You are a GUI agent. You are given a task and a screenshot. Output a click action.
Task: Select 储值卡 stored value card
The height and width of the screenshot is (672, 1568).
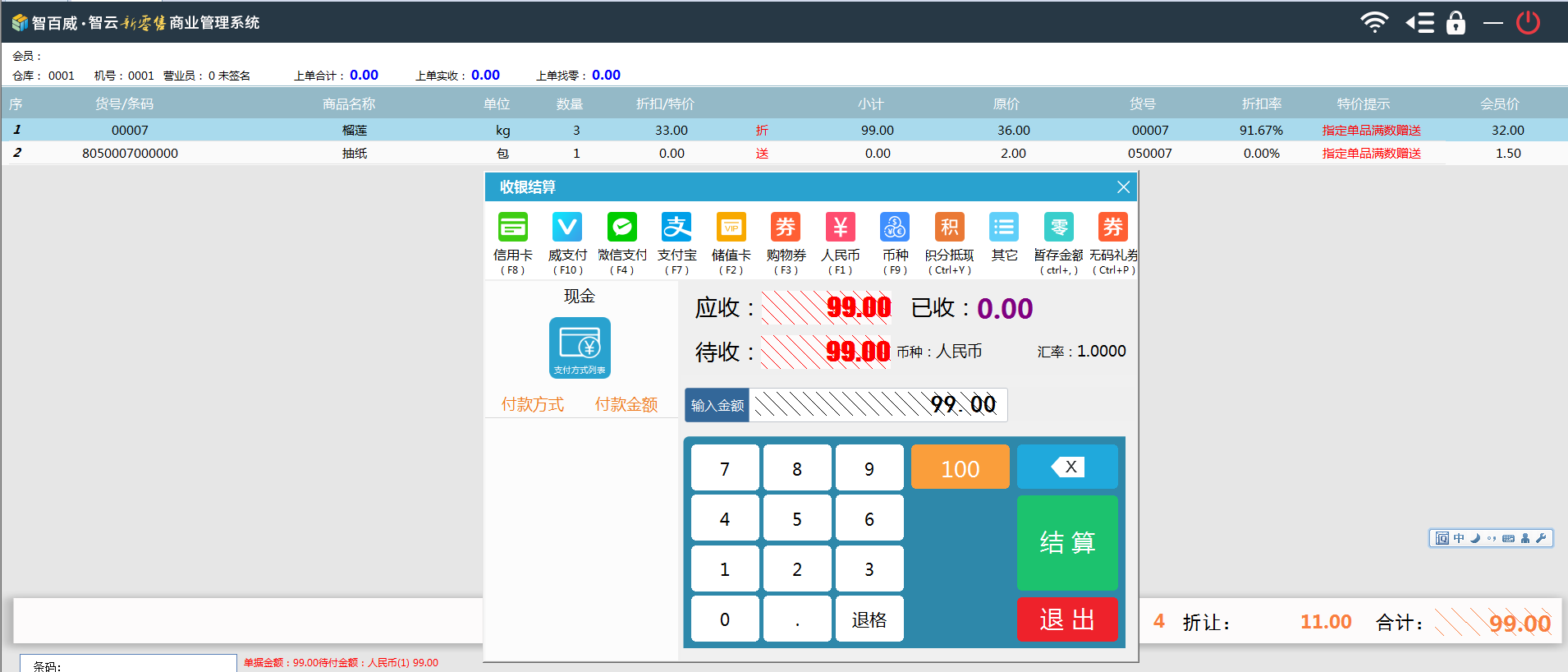731,228
